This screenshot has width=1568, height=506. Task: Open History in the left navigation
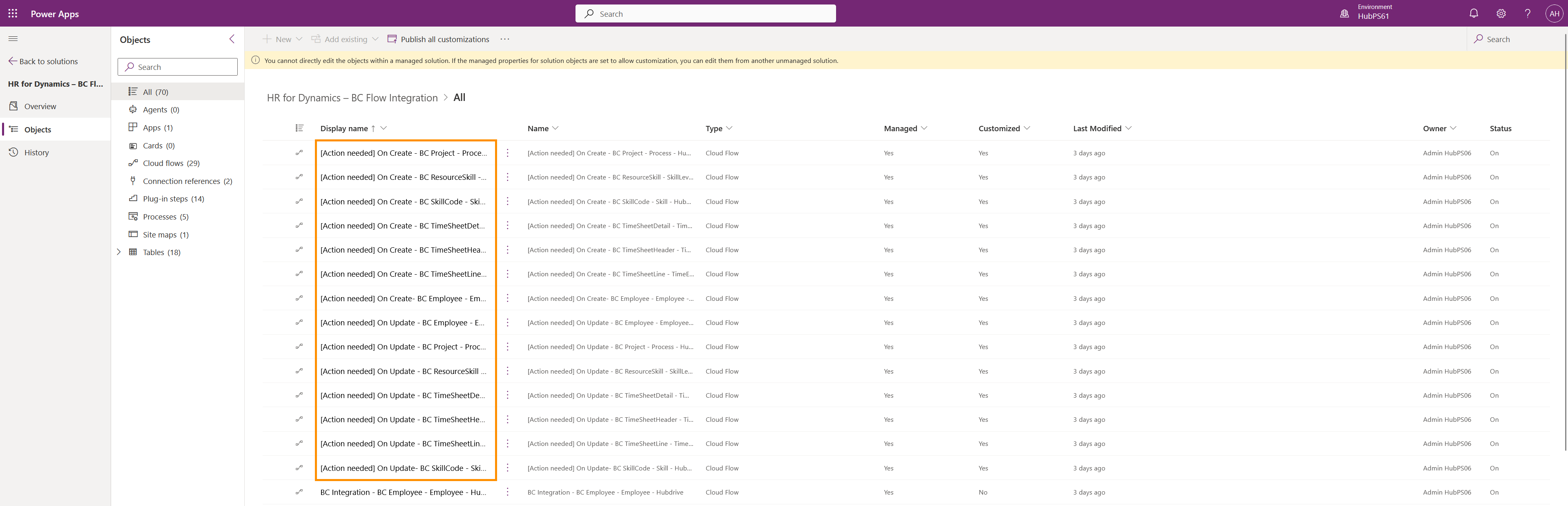coord(56,152)
